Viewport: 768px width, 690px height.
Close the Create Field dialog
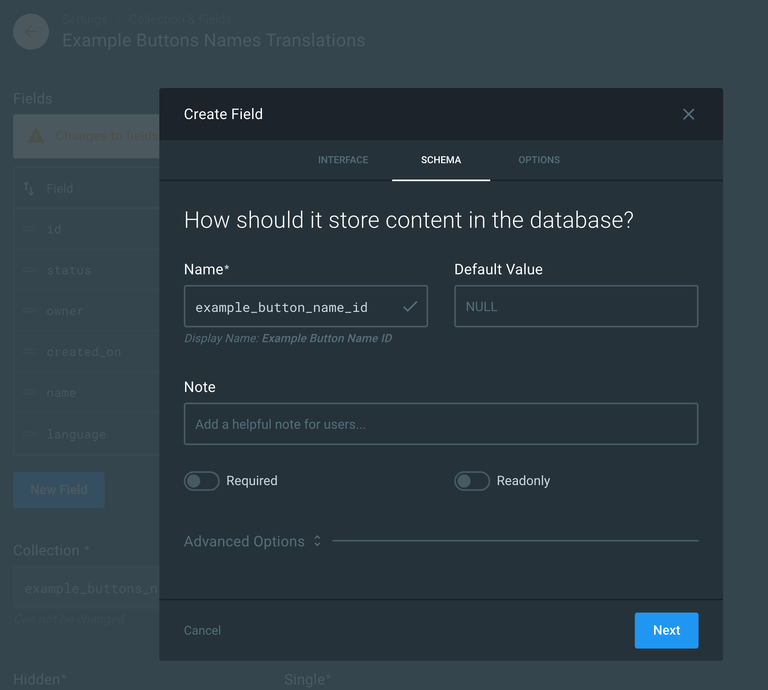[688, 114]
